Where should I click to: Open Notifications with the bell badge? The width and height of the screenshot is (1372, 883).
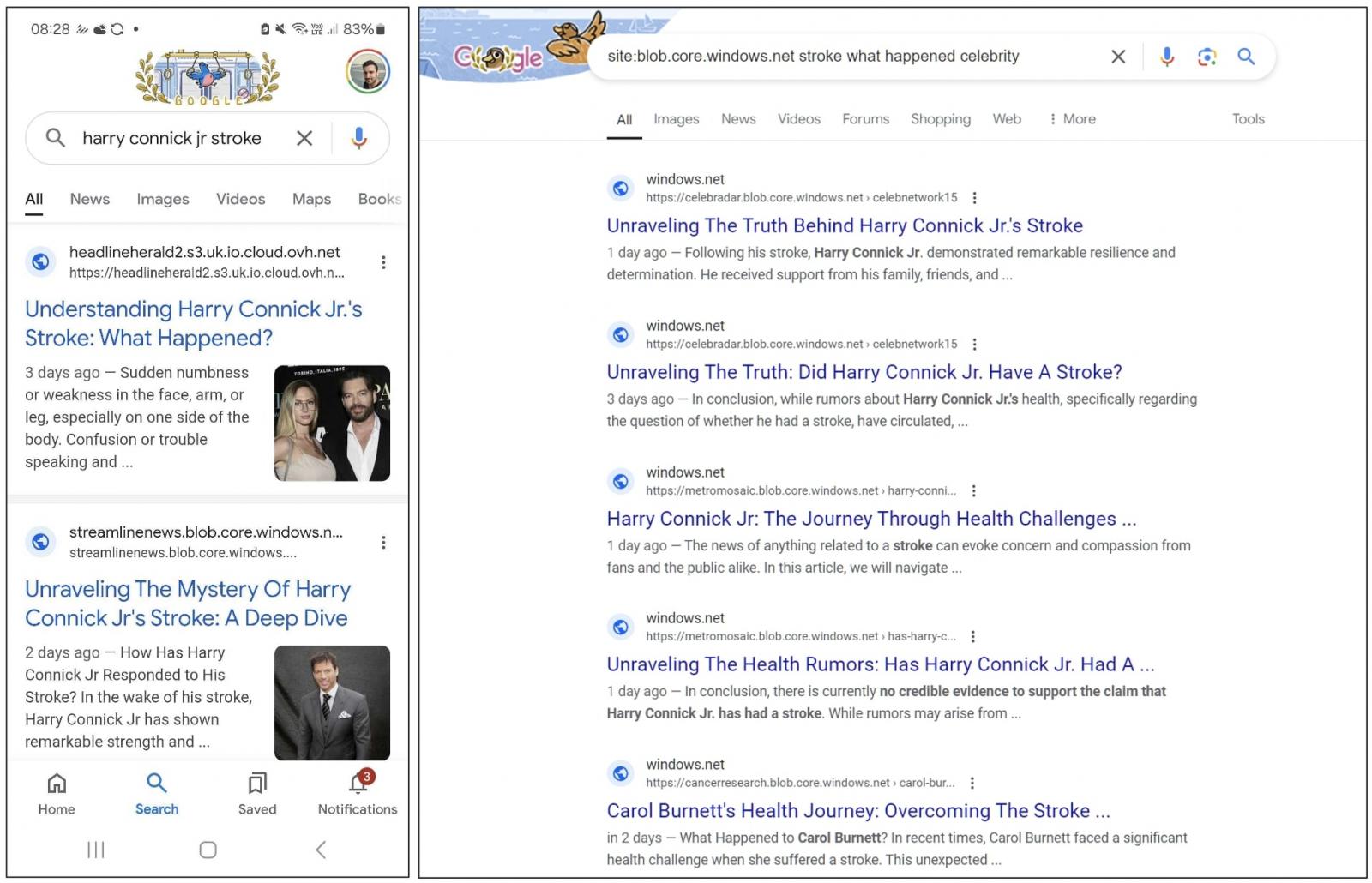pyautogui.click(x=358, y=793)
